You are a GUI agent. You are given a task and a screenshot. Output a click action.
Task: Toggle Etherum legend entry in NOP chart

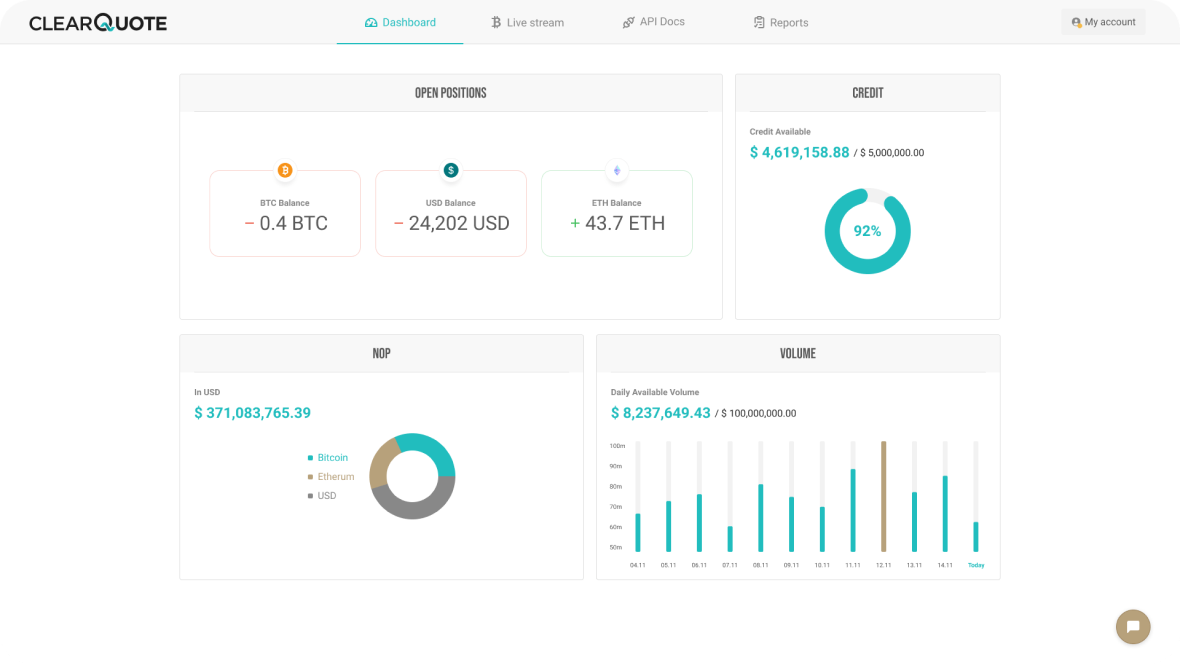point(335,477)
